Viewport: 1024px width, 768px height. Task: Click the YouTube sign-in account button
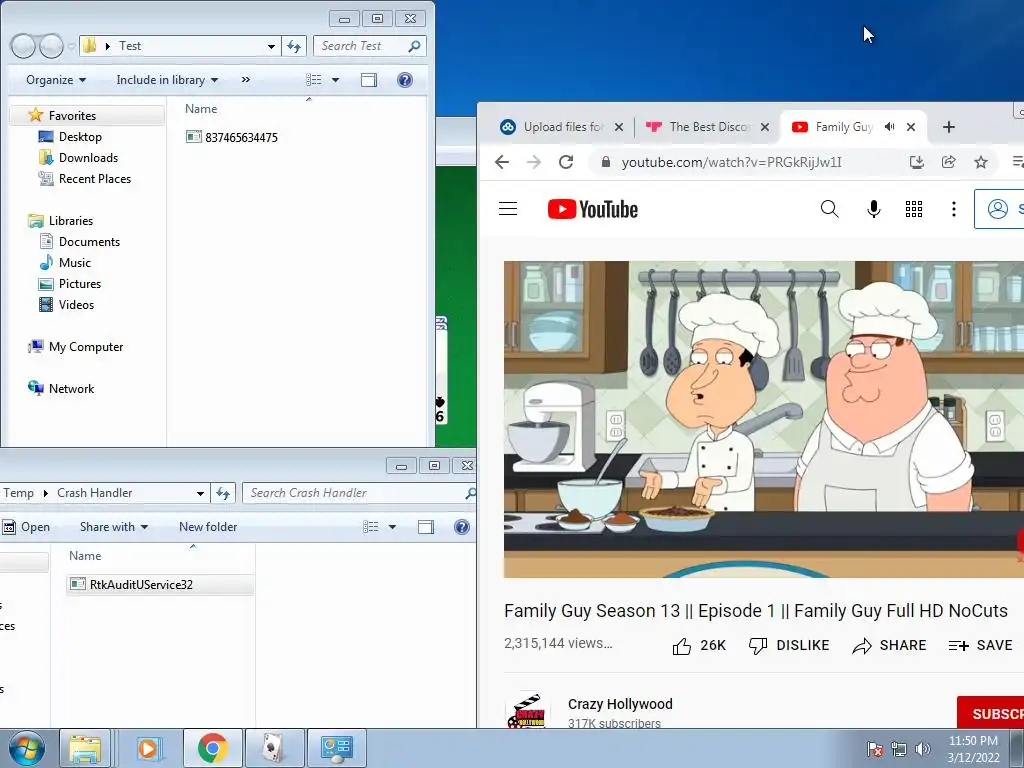999,209
